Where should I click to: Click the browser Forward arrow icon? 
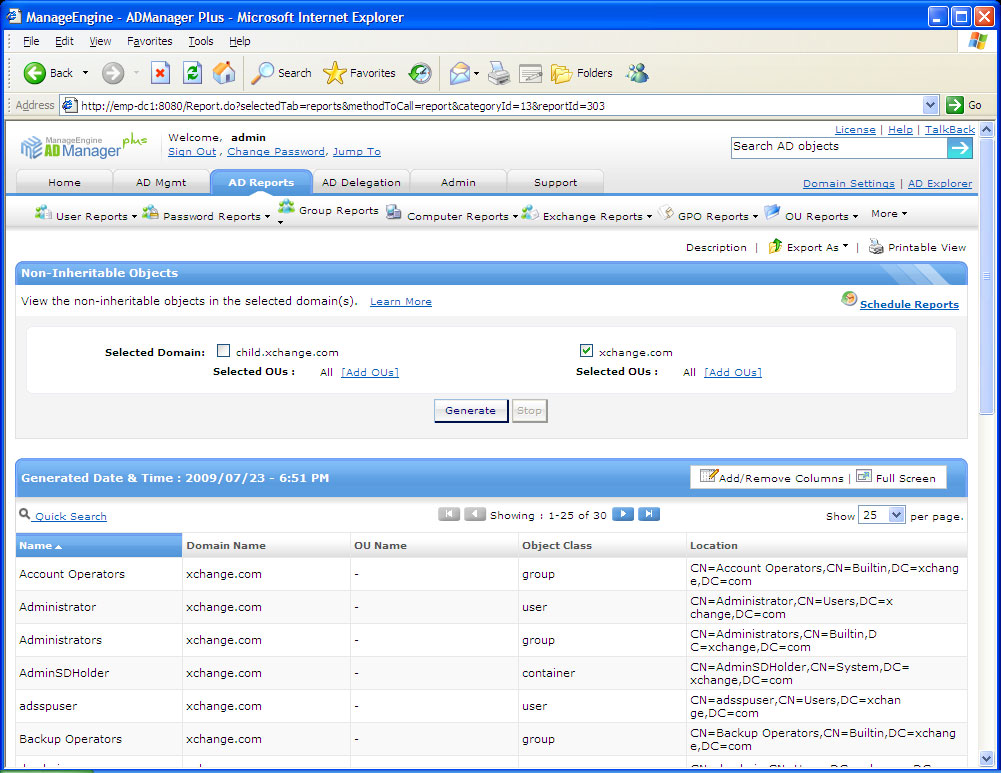click(x=113, y=73)
